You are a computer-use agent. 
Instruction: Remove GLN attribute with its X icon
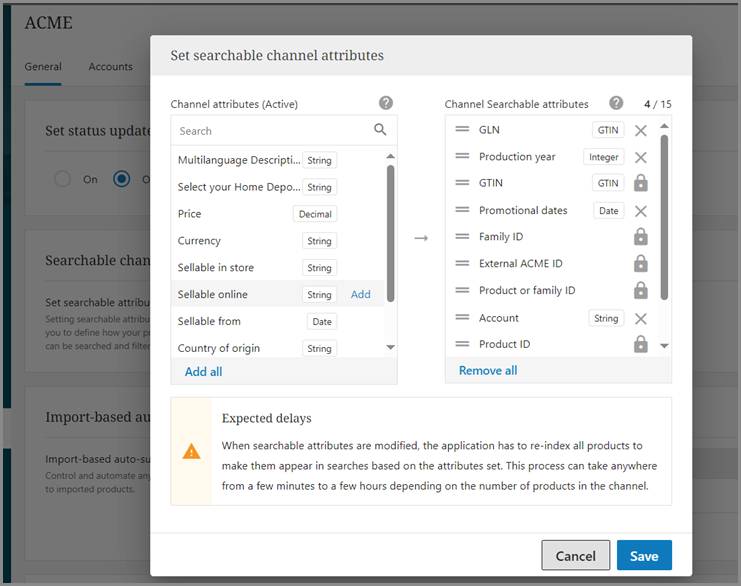[641, 130]
